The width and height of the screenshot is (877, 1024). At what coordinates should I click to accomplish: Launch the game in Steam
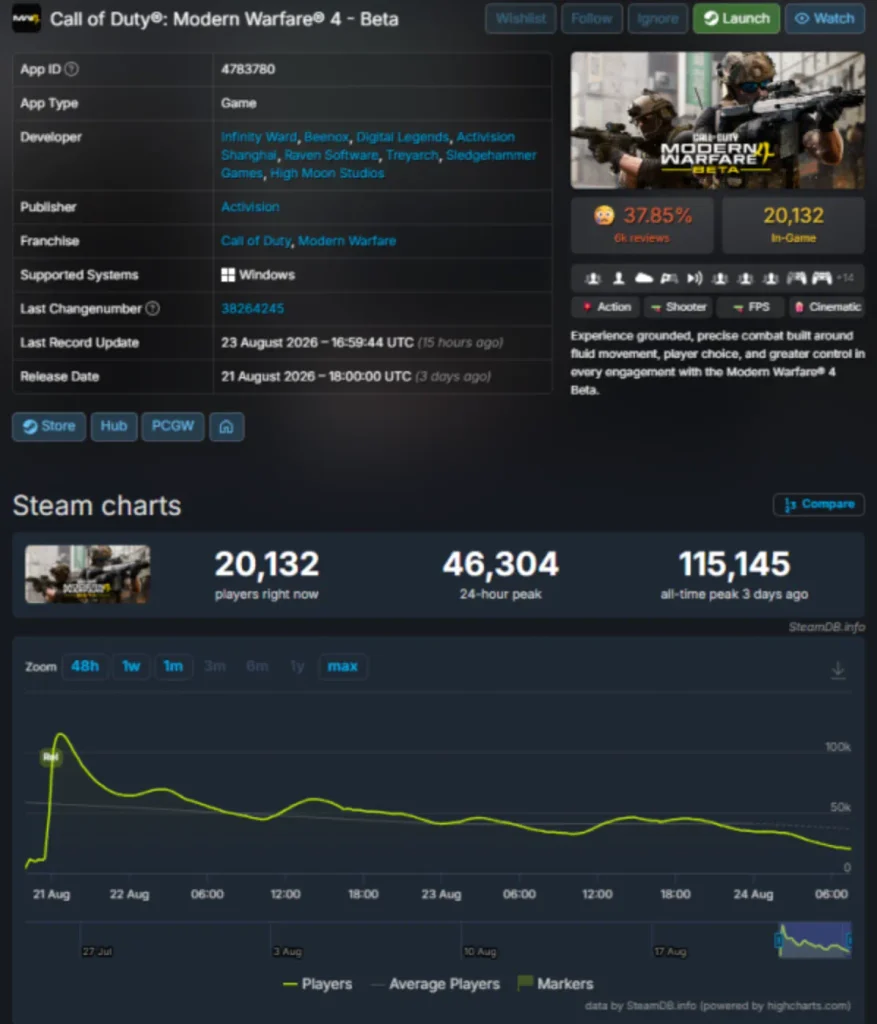point(737,18)
